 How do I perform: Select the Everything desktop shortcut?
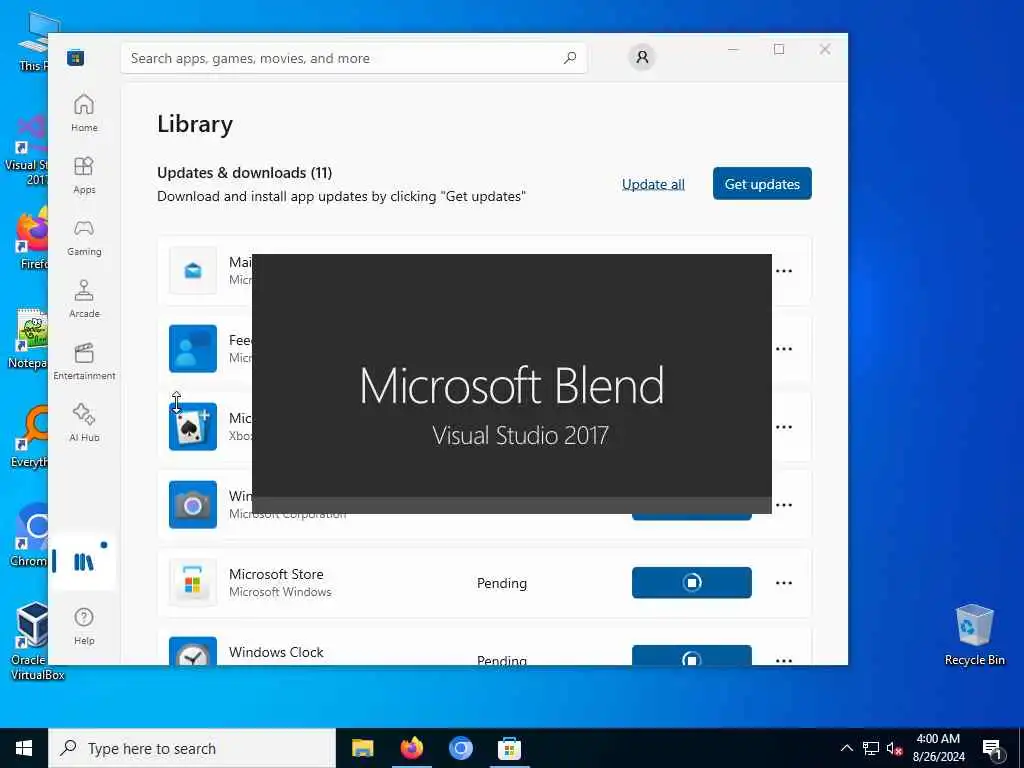click(x=29, y=436)
